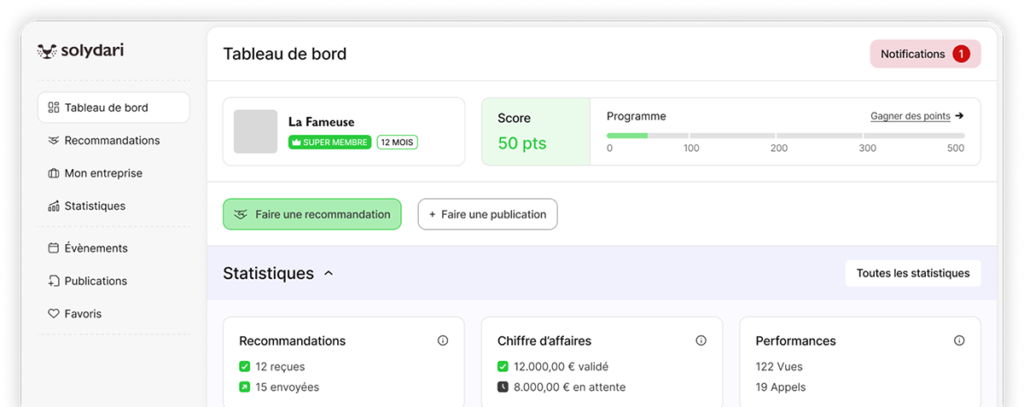Click the La Fameuse company logo thumbnail

pos(255,132)
